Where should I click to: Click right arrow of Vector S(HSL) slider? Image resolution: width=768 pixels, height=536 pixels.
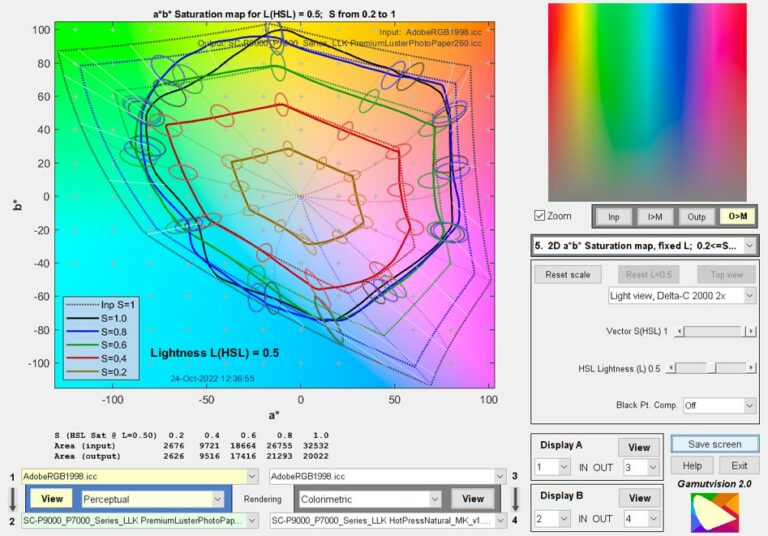click(x=751, y=331)
